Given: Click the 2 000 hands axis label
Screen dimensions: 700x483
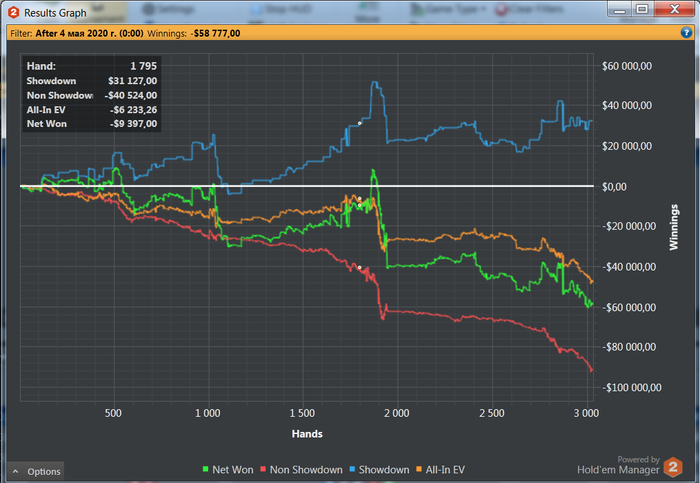Looking at the screenshot, I should point(397,413).
